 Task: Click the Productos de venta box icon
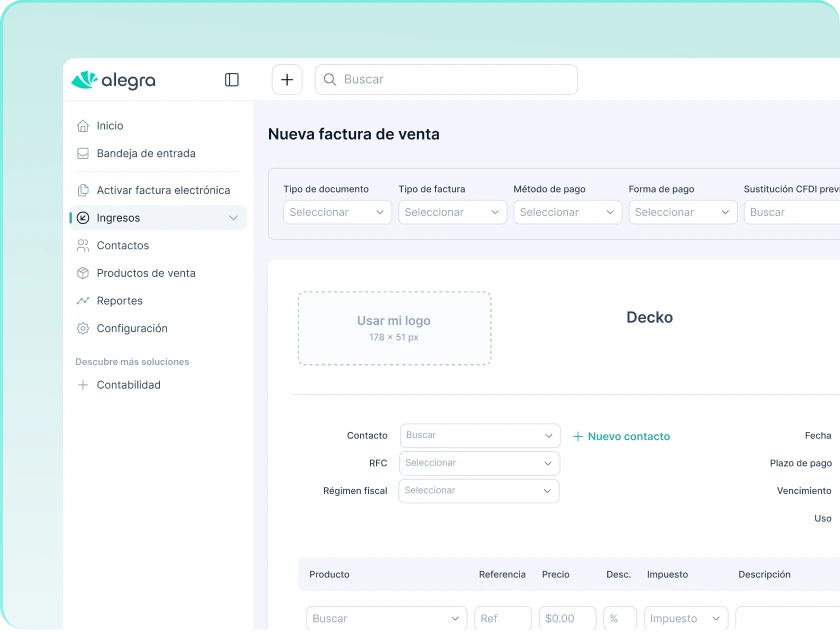pyautogui.click(x=83, y=273)
